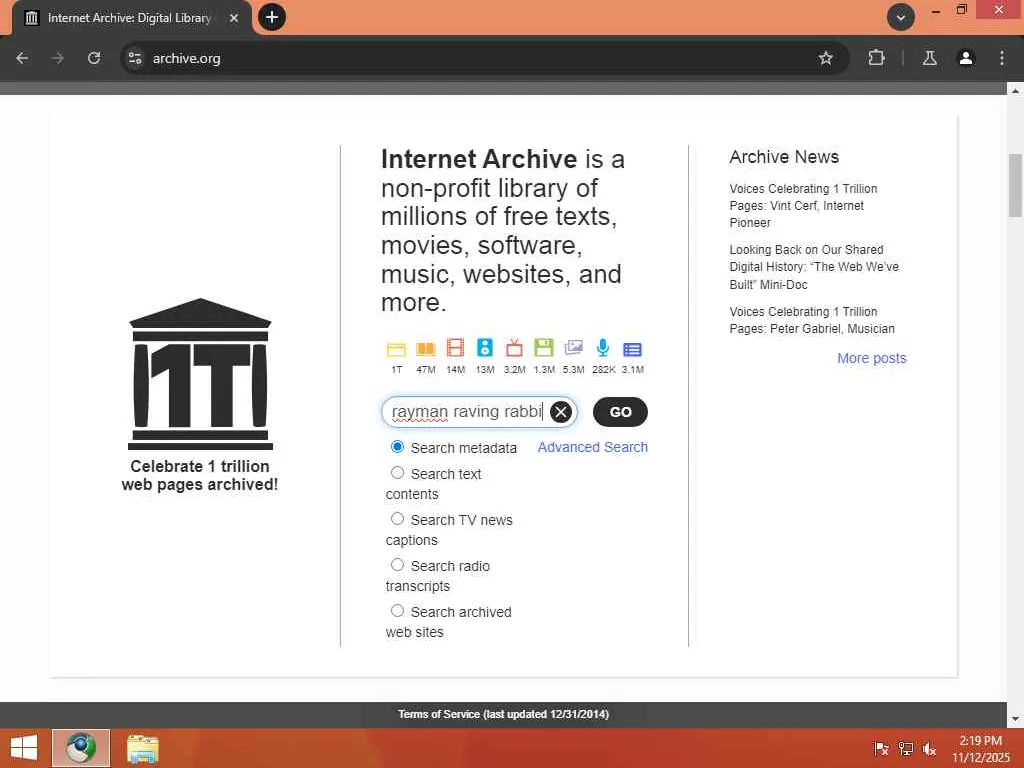Click the Terms of Service footer text

[504, 714]
